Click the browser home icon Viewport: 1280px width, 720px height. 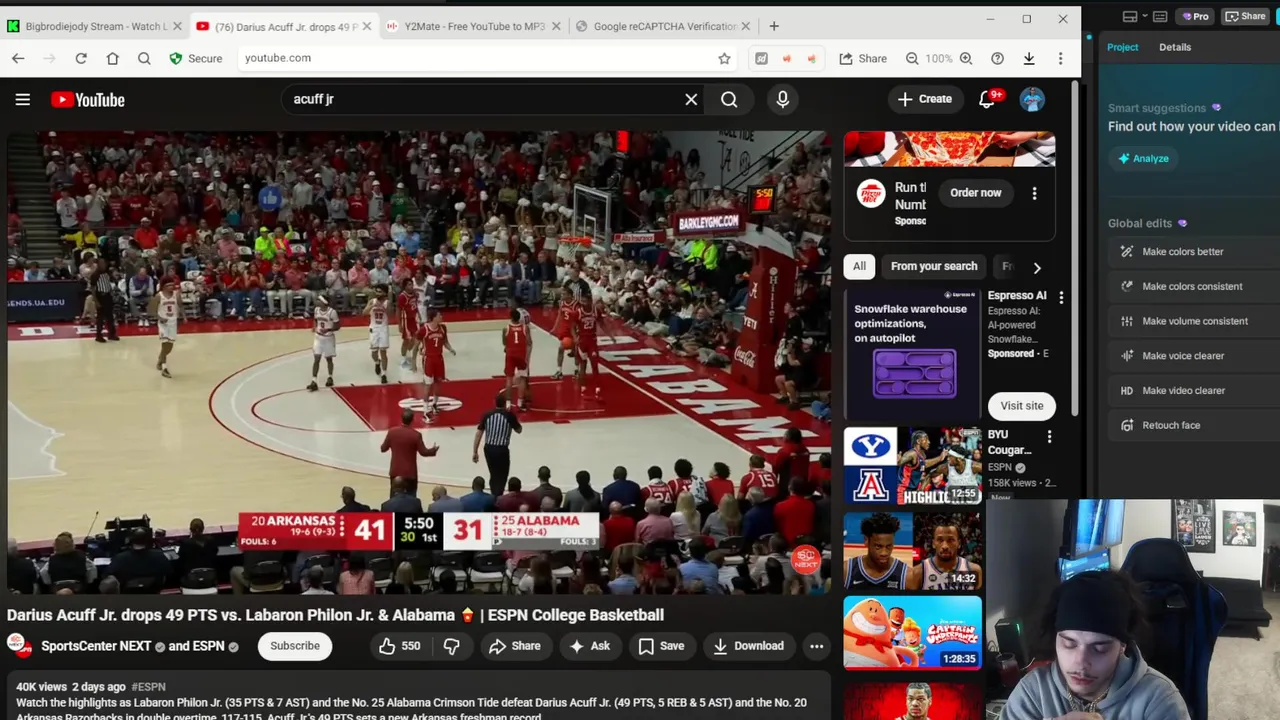[112, 58]
